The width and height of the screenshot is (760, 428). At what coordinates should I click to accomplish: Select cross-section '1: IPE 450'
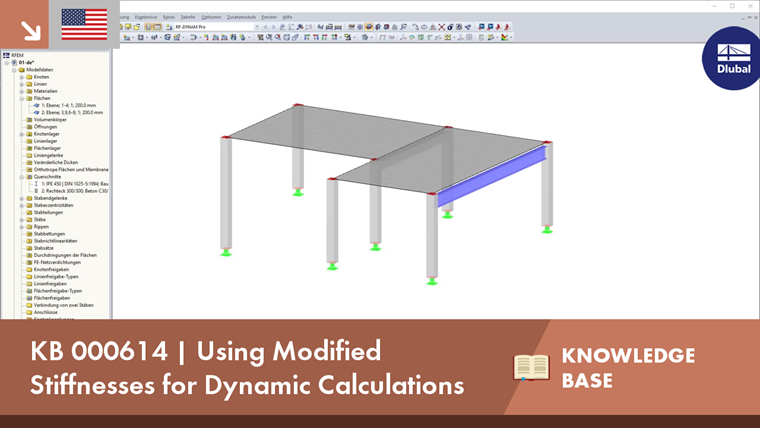(75, 184)
